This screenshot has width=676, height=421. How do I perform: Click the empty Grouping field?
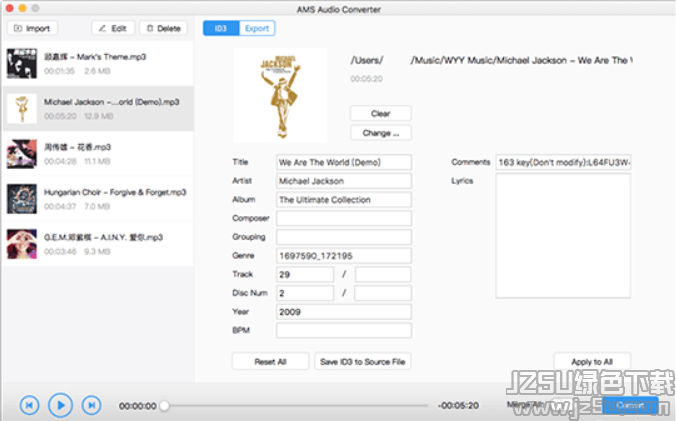pyautogui.click(x=344, y=237)
